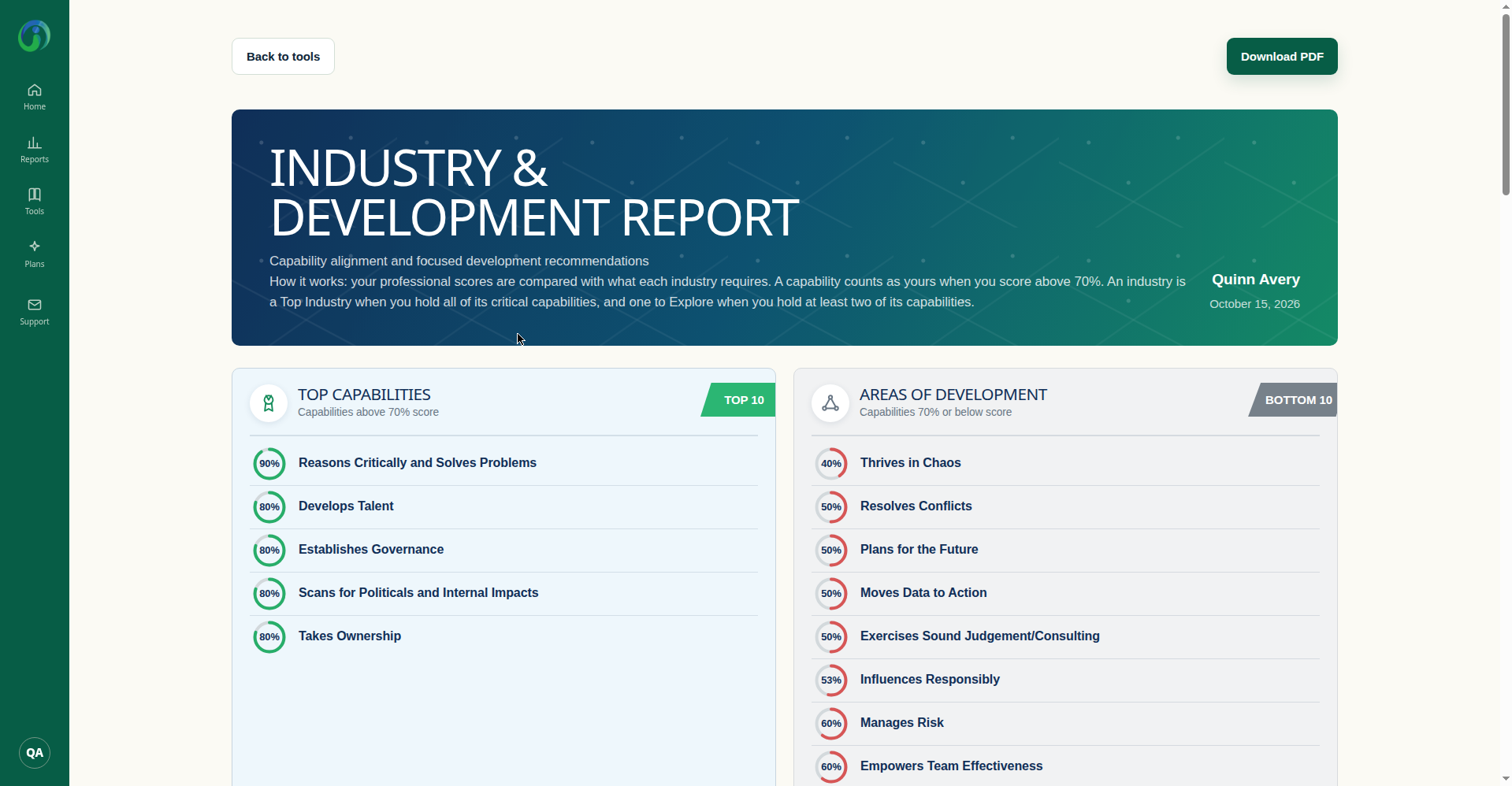This screenshot has width=1512, height=786.
Task: Click the 80% ring beside Develops Talent
Action: (269, 507)
